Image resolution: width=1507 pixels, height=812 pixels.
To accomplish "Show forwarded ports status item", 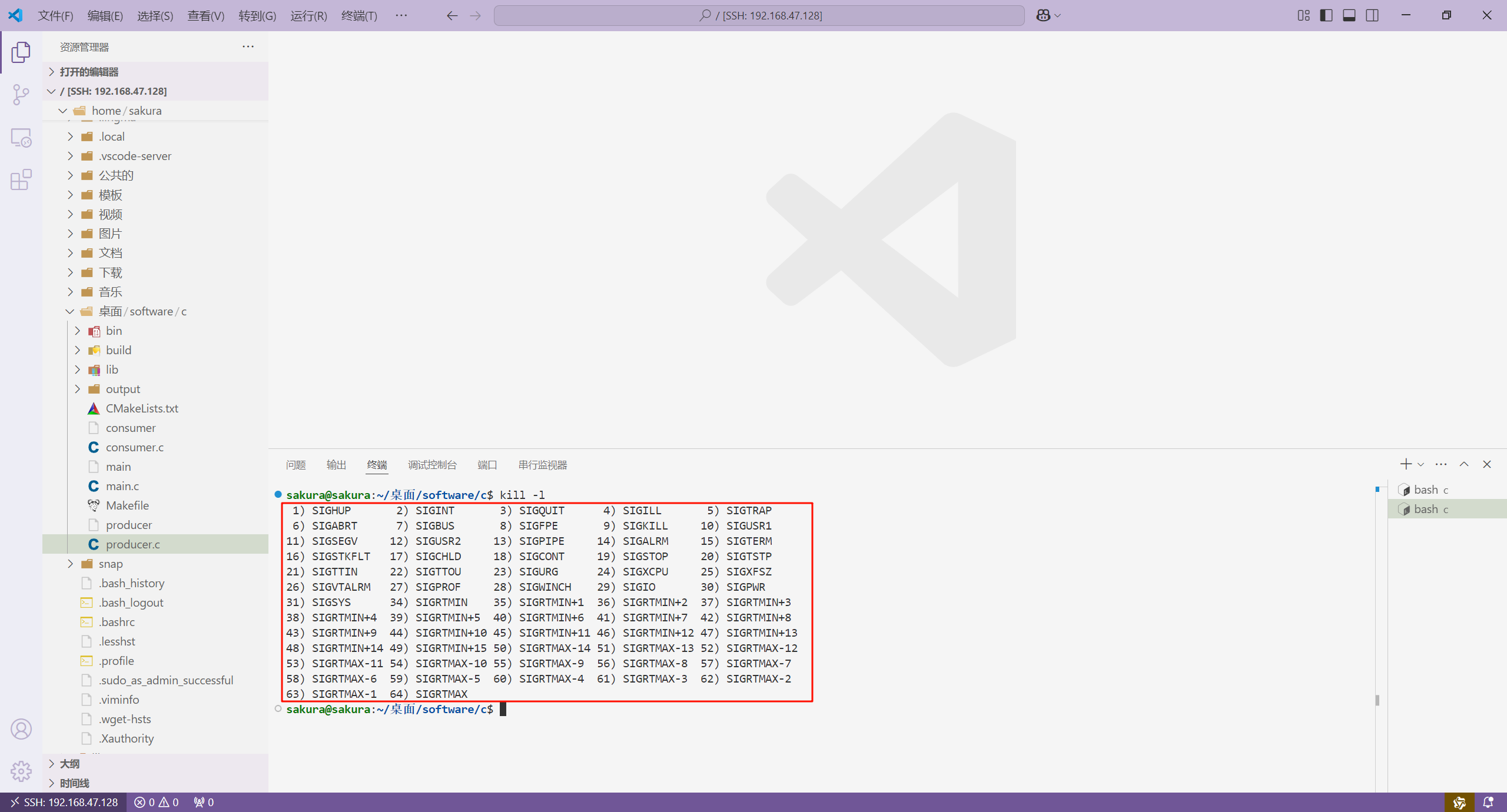I will tap(204, 803).
